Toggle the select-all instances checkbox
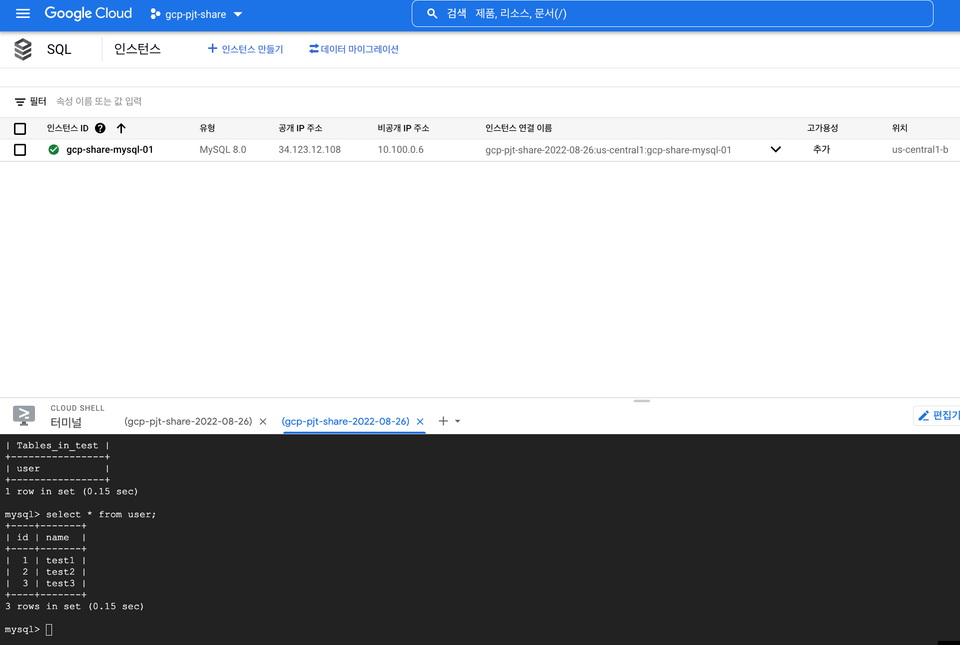Image resolution: width=960 pixels, height=645 pixels. tap(20, 129)
